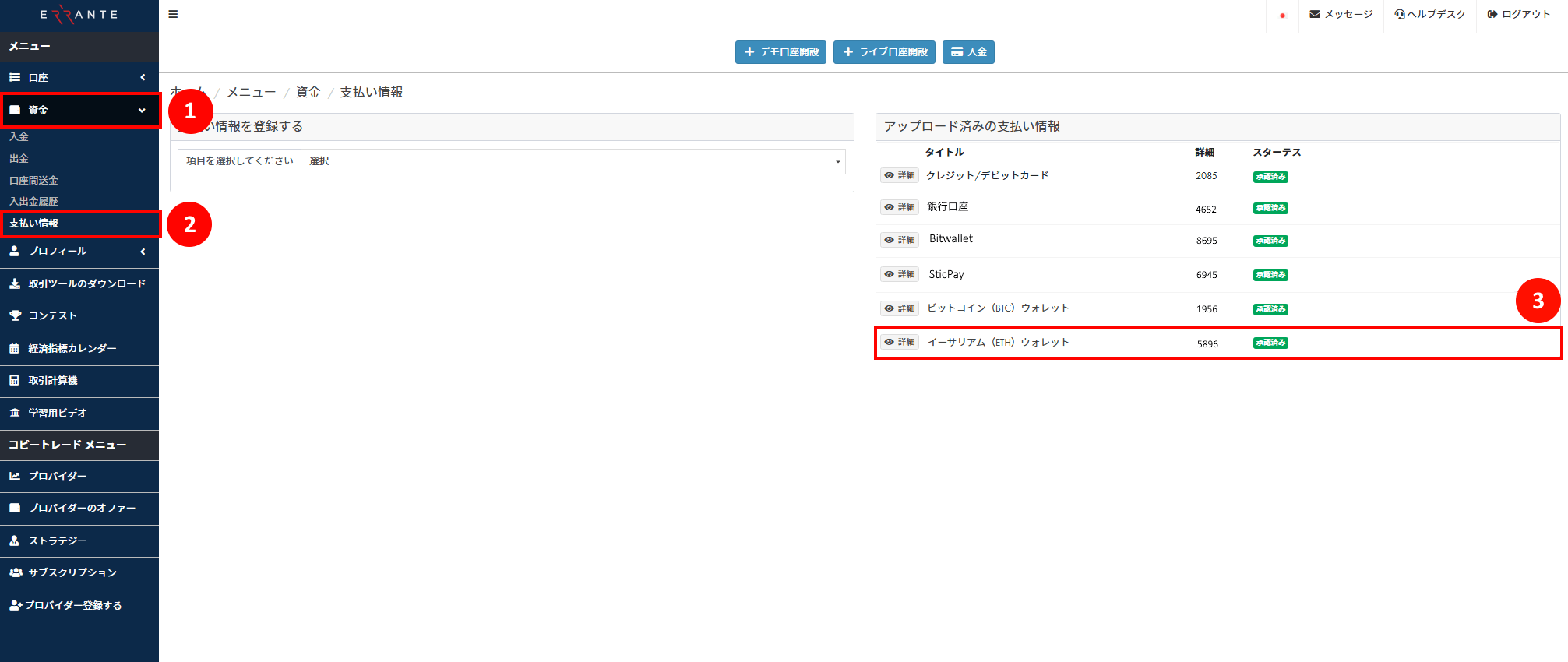Screen dimensions: 1568x662
Task: Select 出金 in the sidebar submenu
Action: [19, 158]
